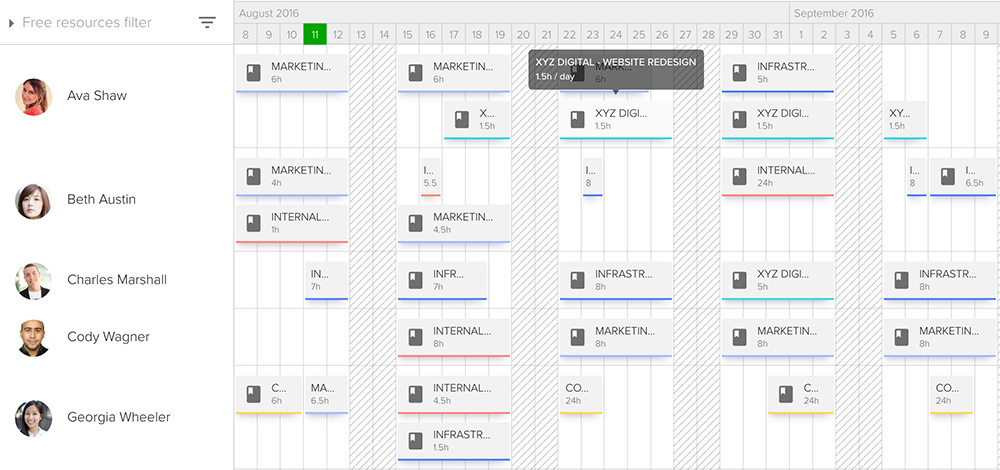Expand the Free resources filter arrow
The height and width of the screenshot is (470, 1000).
click(x=12, y=22)
